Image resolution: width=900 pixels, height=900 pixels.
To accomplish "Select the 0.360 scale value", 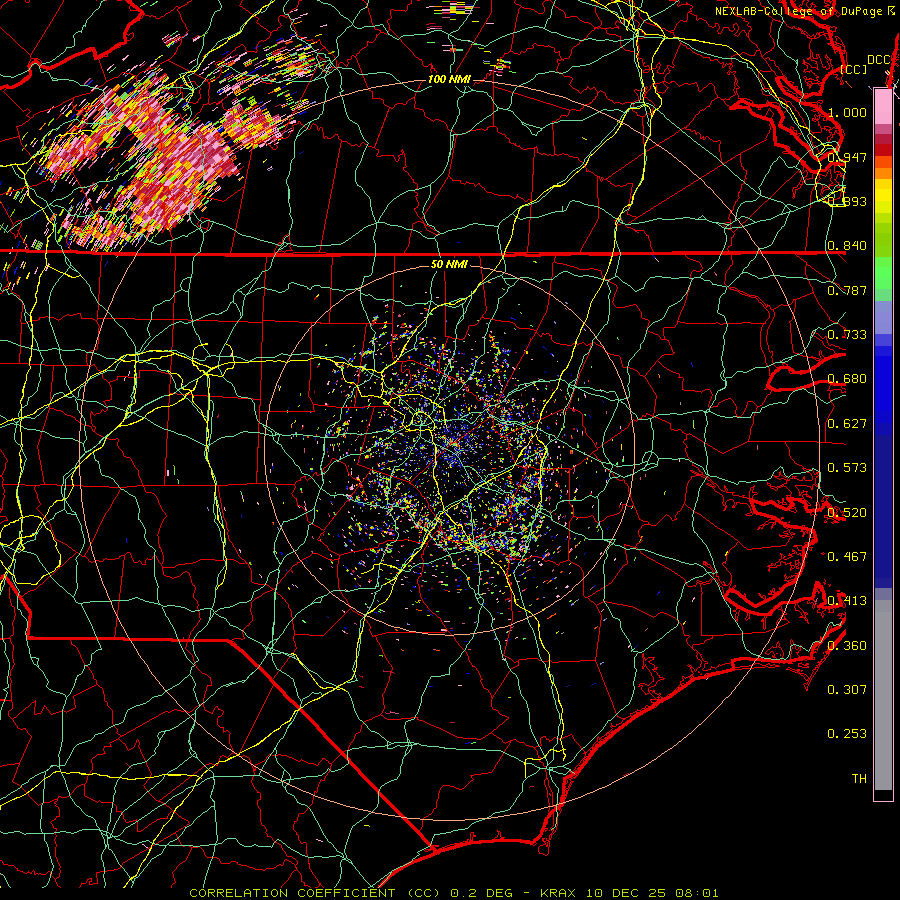I will (847, 646).
